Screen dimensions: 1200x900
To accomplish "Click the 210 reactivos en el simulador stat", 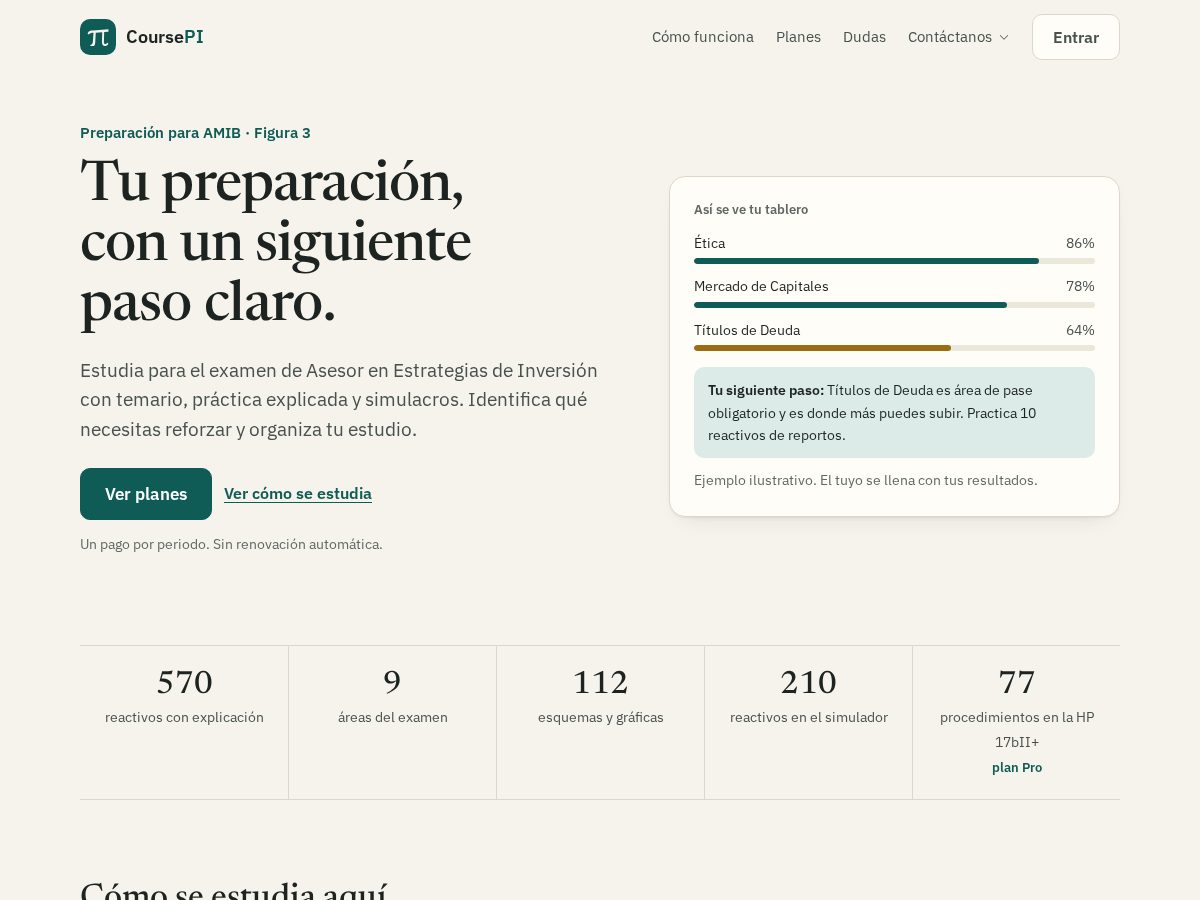I will [809, 722].
